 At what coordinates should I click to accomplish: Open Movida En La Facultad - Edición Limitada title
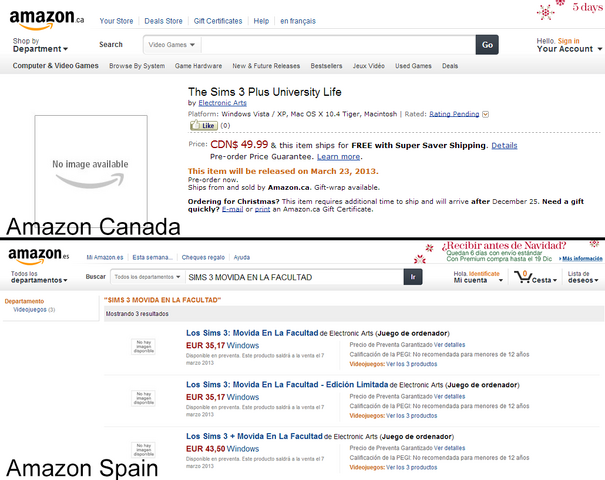pos(287,385)
